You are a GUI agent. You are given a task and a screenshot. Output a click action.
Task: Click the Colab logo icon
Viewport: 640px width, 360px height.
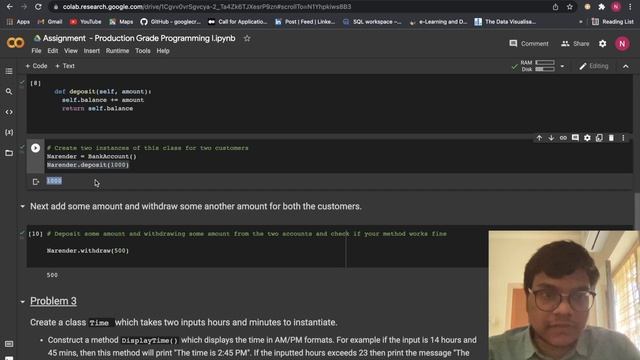pyautogui.click(x=15, y=42)
